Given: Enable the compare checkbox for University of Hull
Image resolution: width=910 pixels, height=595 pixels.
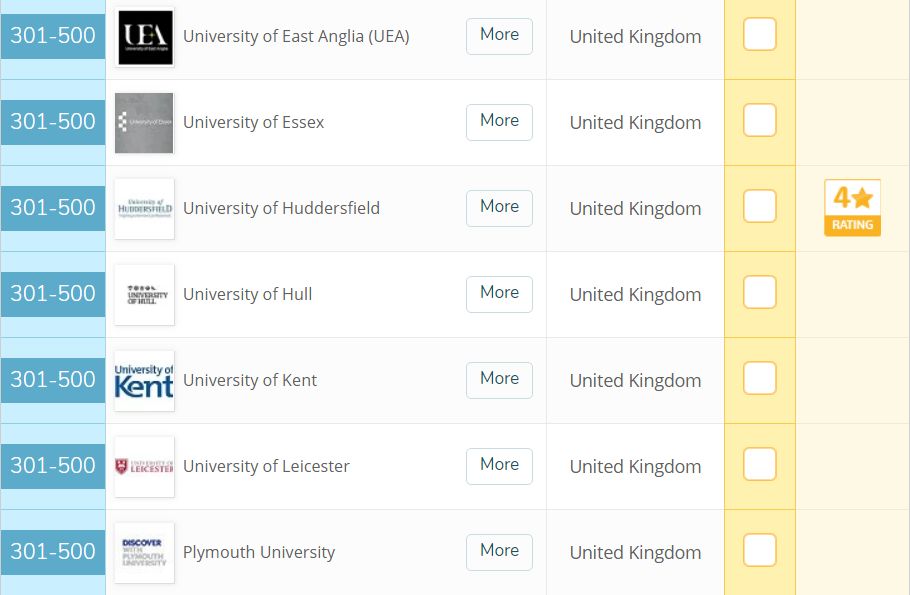Looking at the screenshot, I should (x=759, y=292).
